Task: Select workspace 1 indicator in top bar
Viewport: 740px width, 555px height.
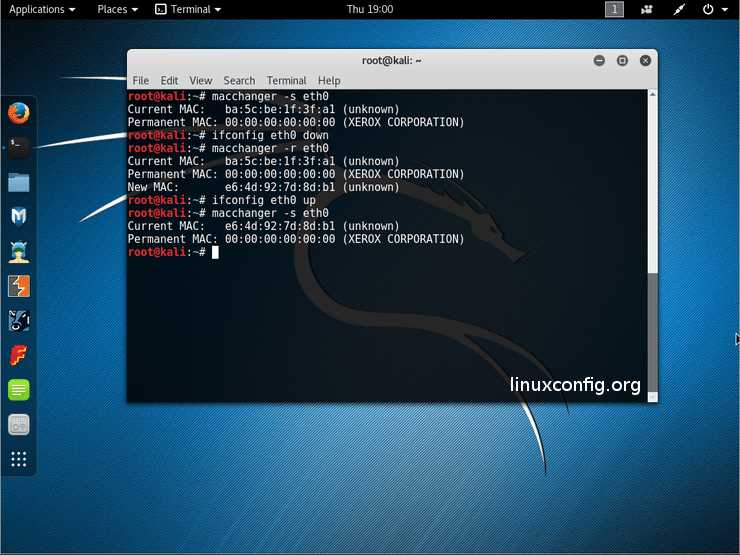Action: coord(614,9)
